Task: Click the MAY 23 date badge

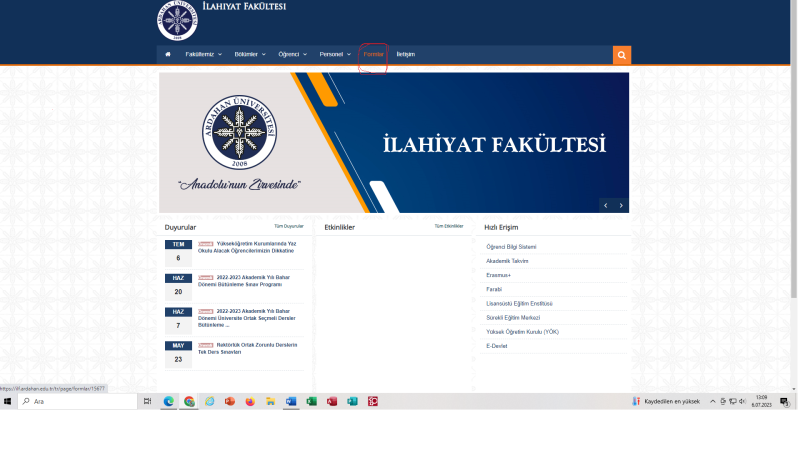Action: (178, 354)
